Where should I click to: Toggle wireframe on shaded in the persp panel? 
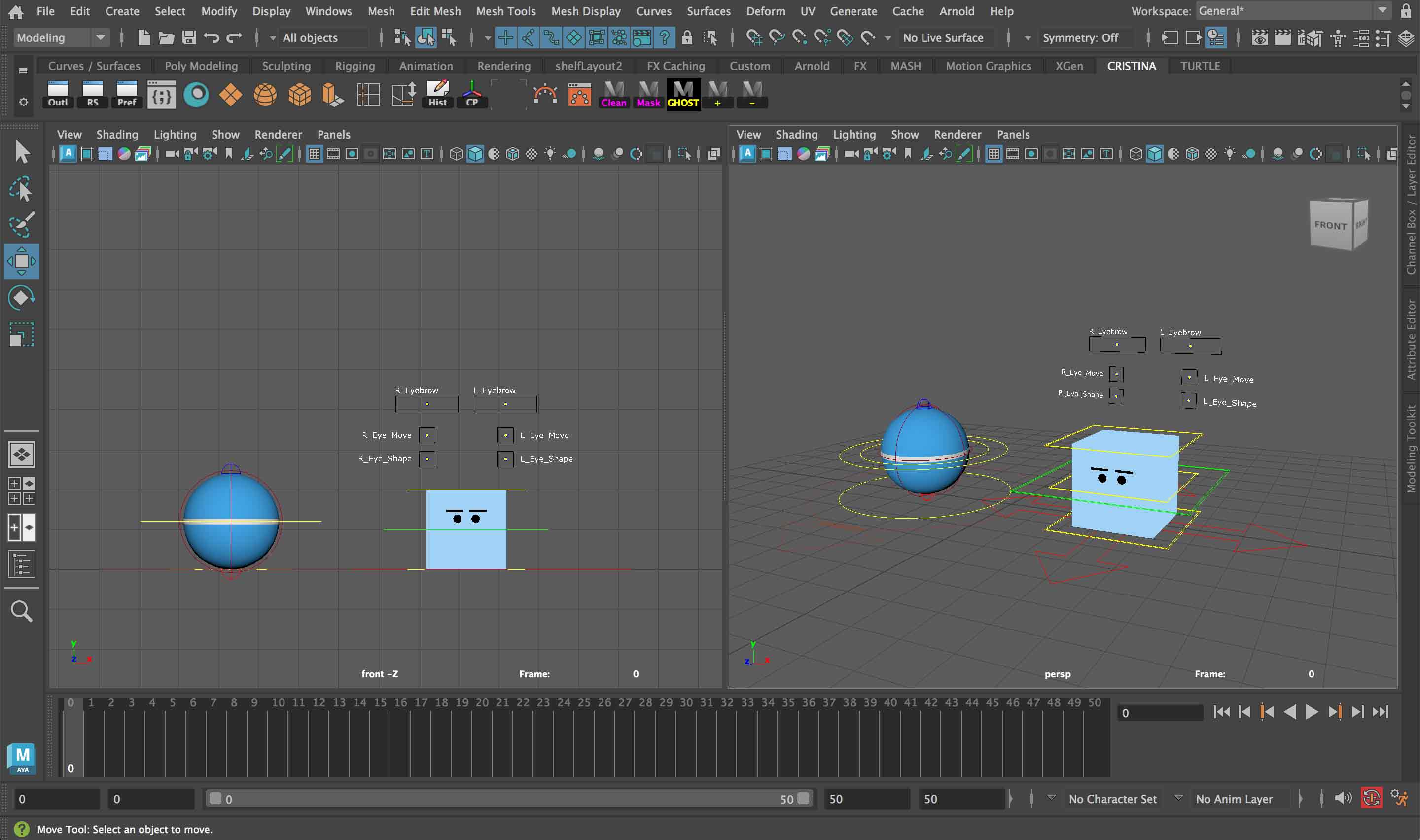(x=1191, y=153)
